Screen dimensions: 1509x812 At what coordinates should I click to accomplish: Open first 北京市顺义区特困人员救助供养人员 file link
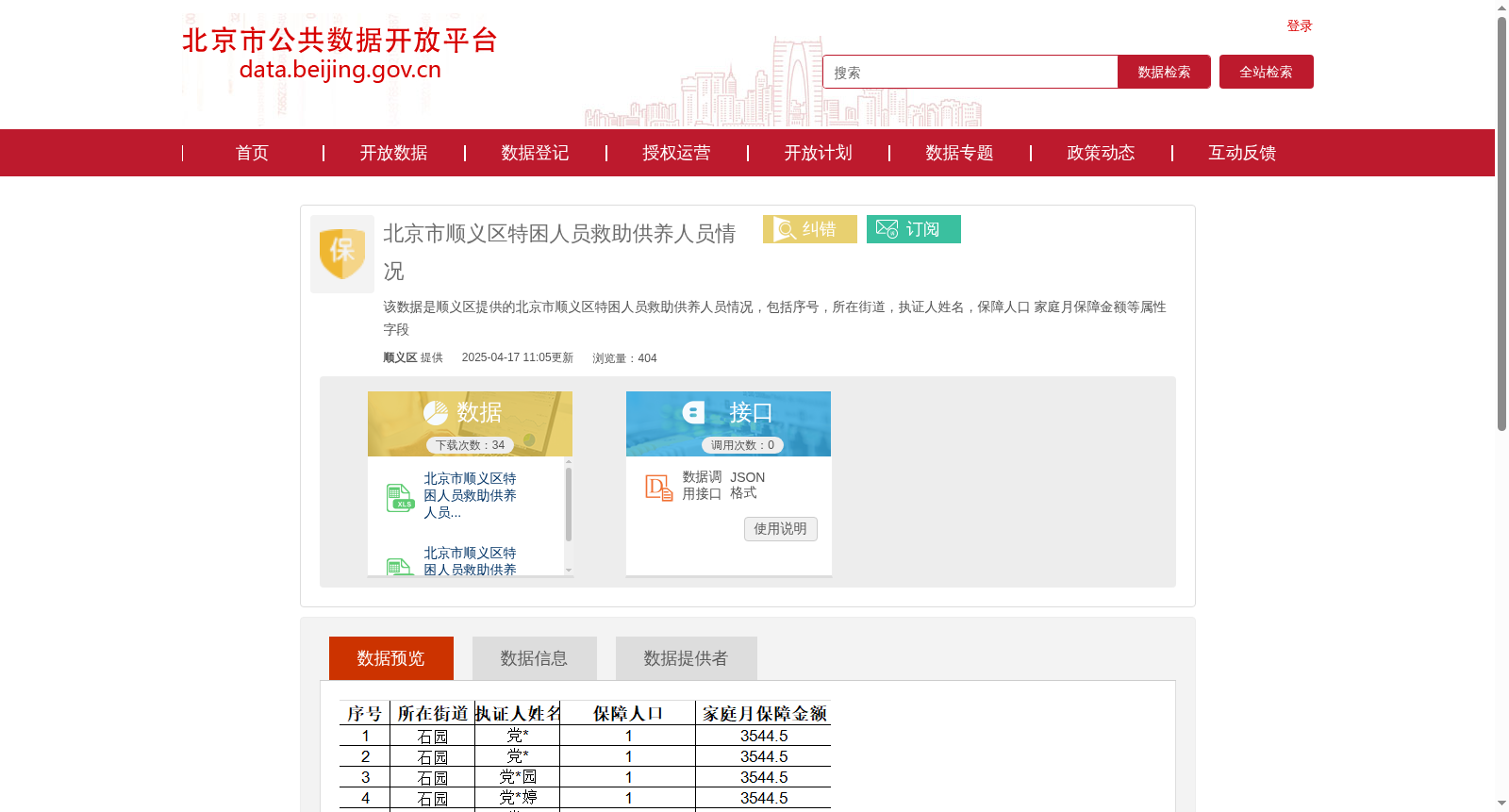point(470,495)
